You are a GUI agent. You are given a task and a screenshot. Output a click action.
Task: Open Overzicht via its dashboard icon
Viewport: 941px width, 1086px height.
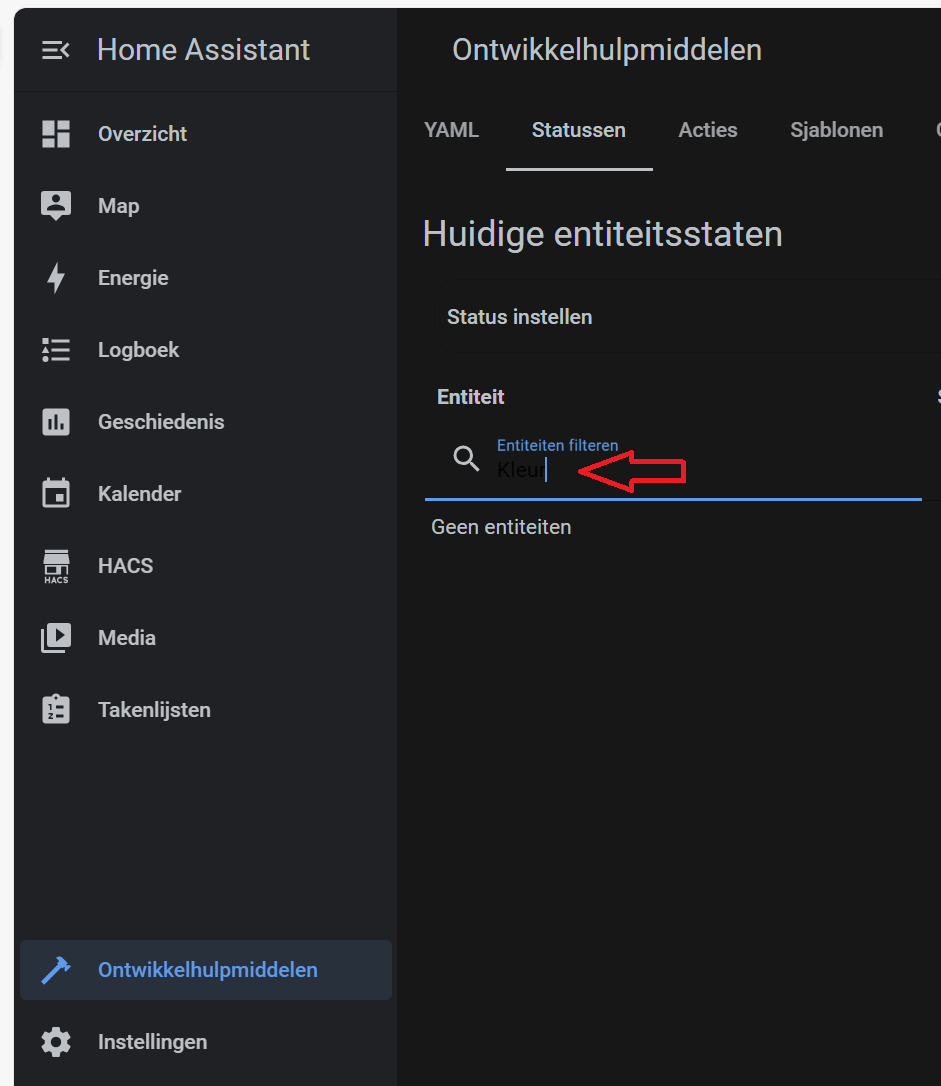(56, 134)
